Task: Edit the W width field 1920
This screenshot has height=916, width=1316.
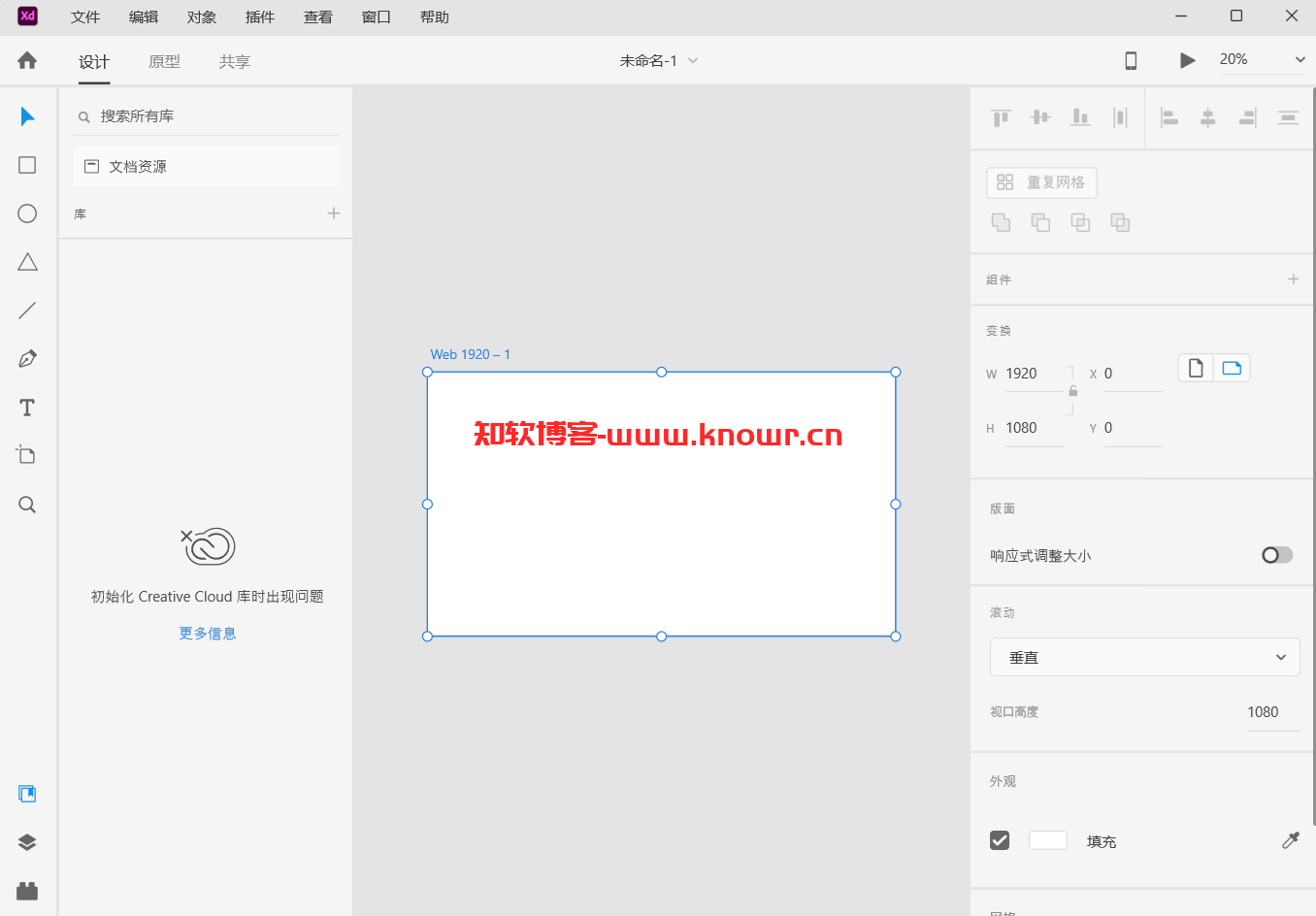Action: point(1033,374)
